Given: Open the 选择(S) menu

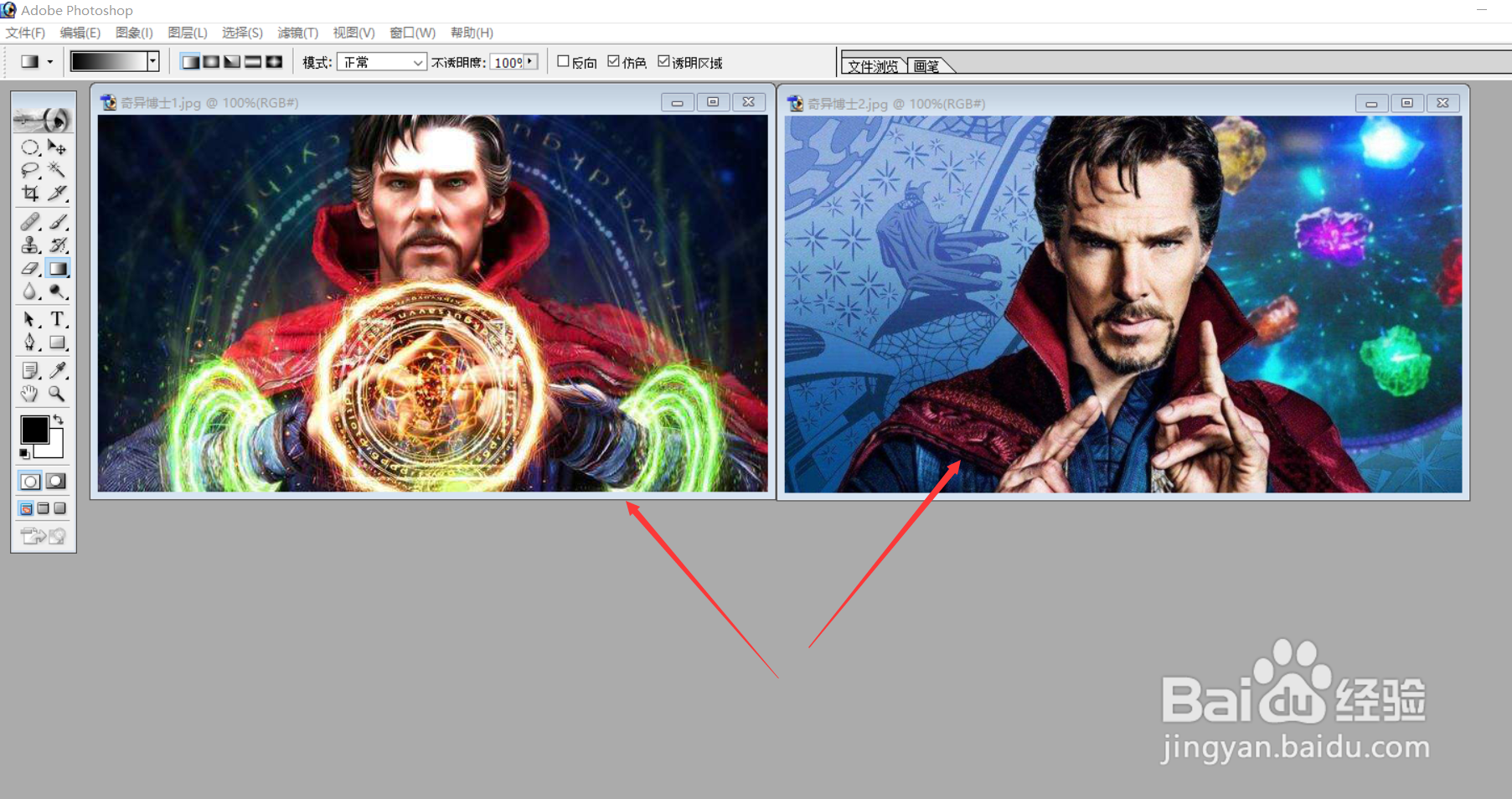Looking at the screenshot, I should click(242, 33).
